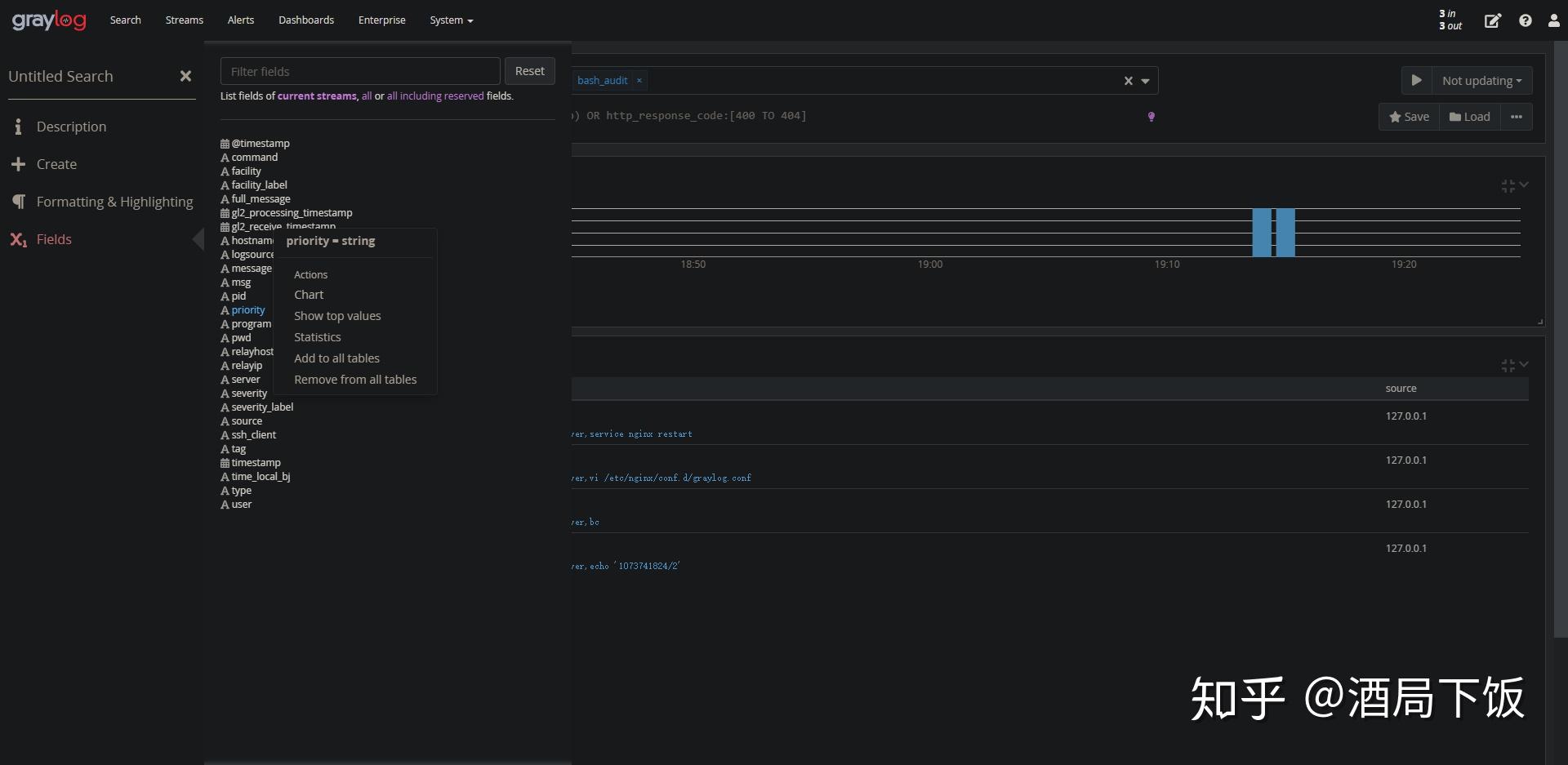1568x765 pixels.
Task: Click the search query input field
Action: [857, 116]
